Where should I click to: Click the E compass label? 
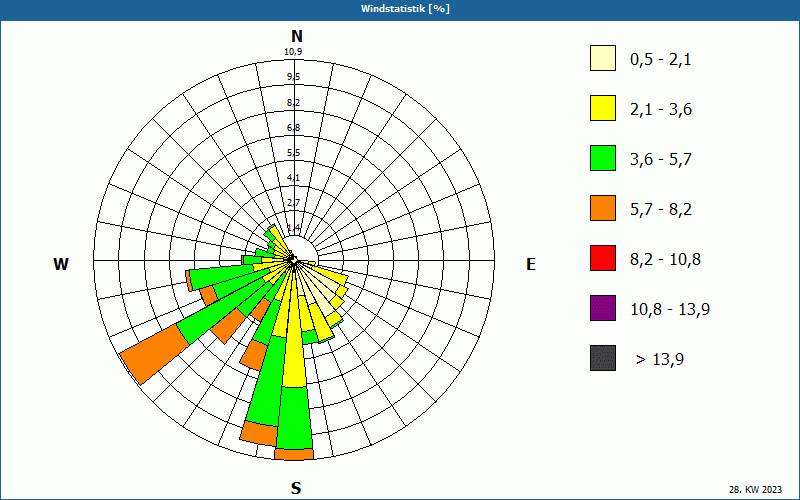click(531, 264)
